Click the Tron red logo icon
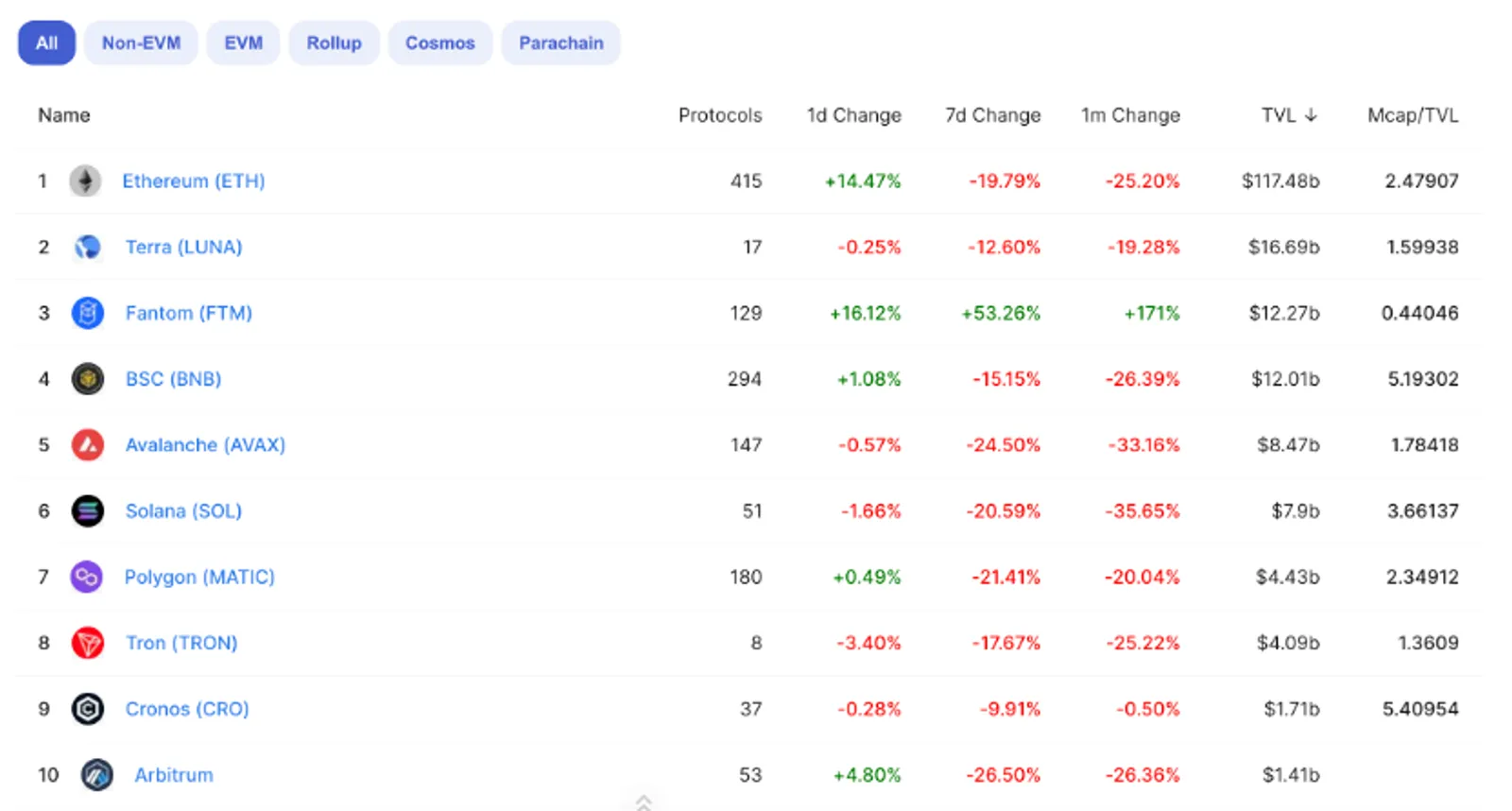The image size is (1512, 811). click(x=87, y=643)
